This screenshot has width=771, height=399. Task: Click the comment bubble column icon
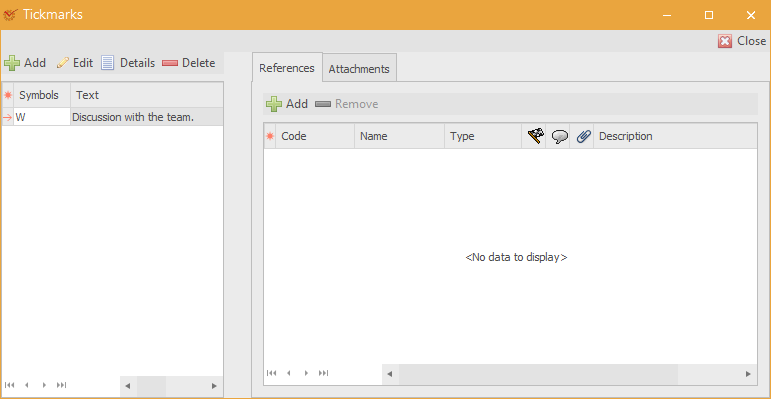[560, 136]
